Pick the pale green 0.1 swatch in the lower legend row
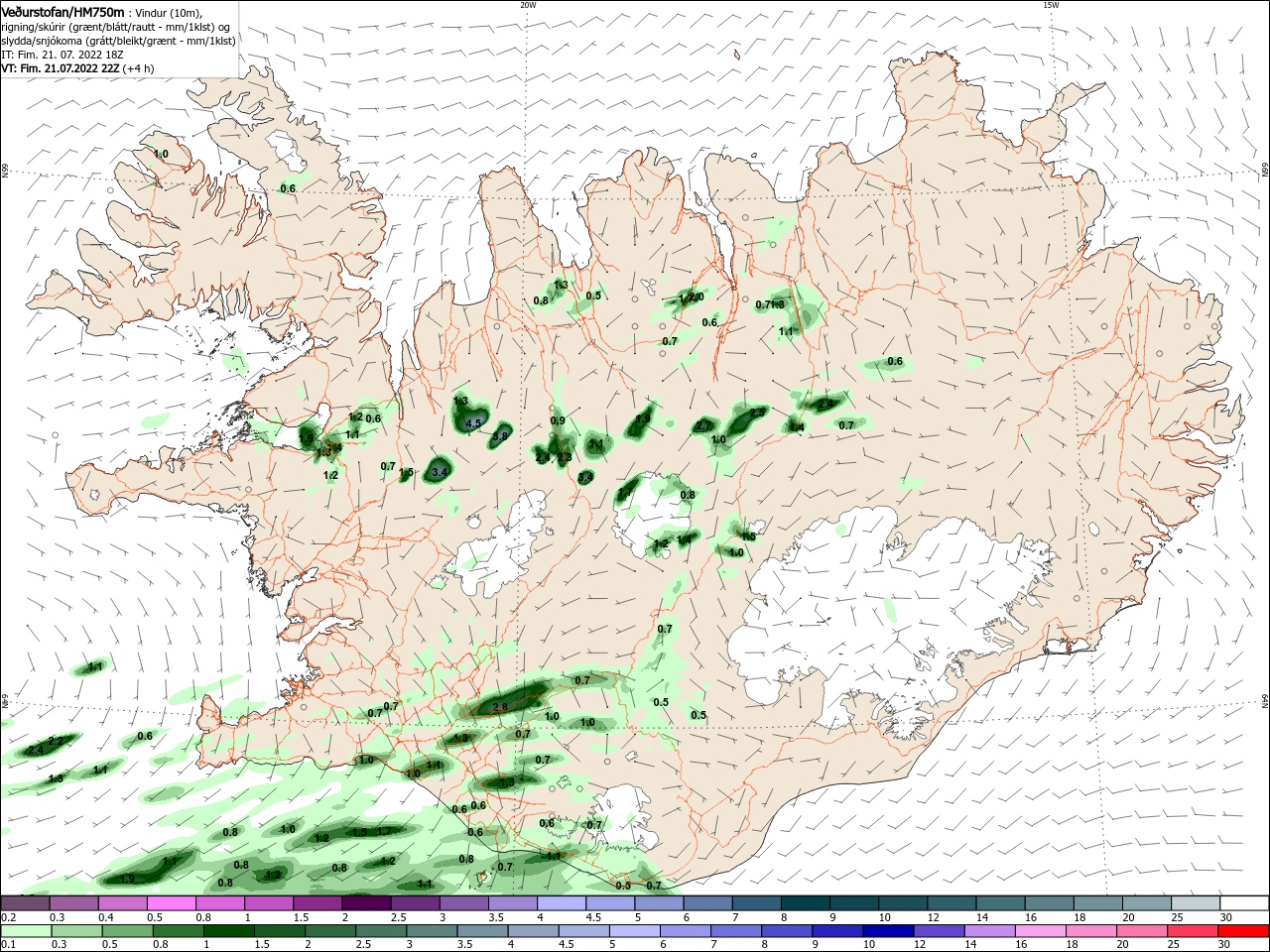Viewport: 1270px width, 952px height. 26,931
